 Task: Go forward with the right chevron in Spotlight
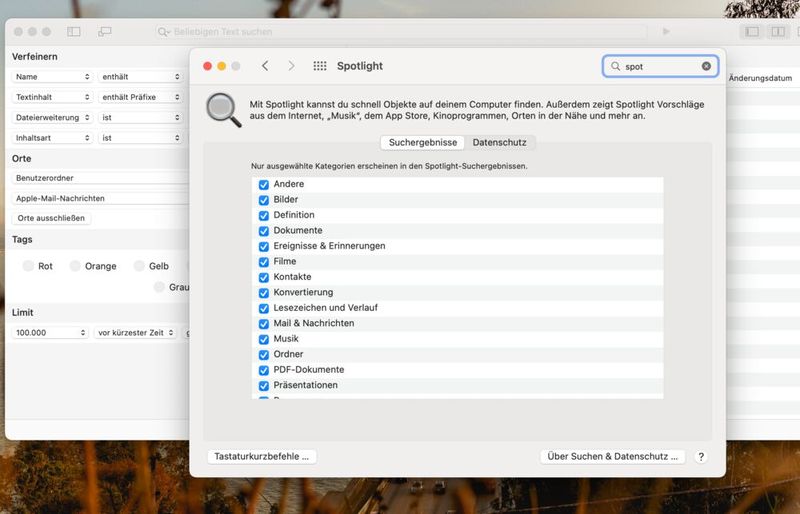pyautogui.click(x=291, y=66)
